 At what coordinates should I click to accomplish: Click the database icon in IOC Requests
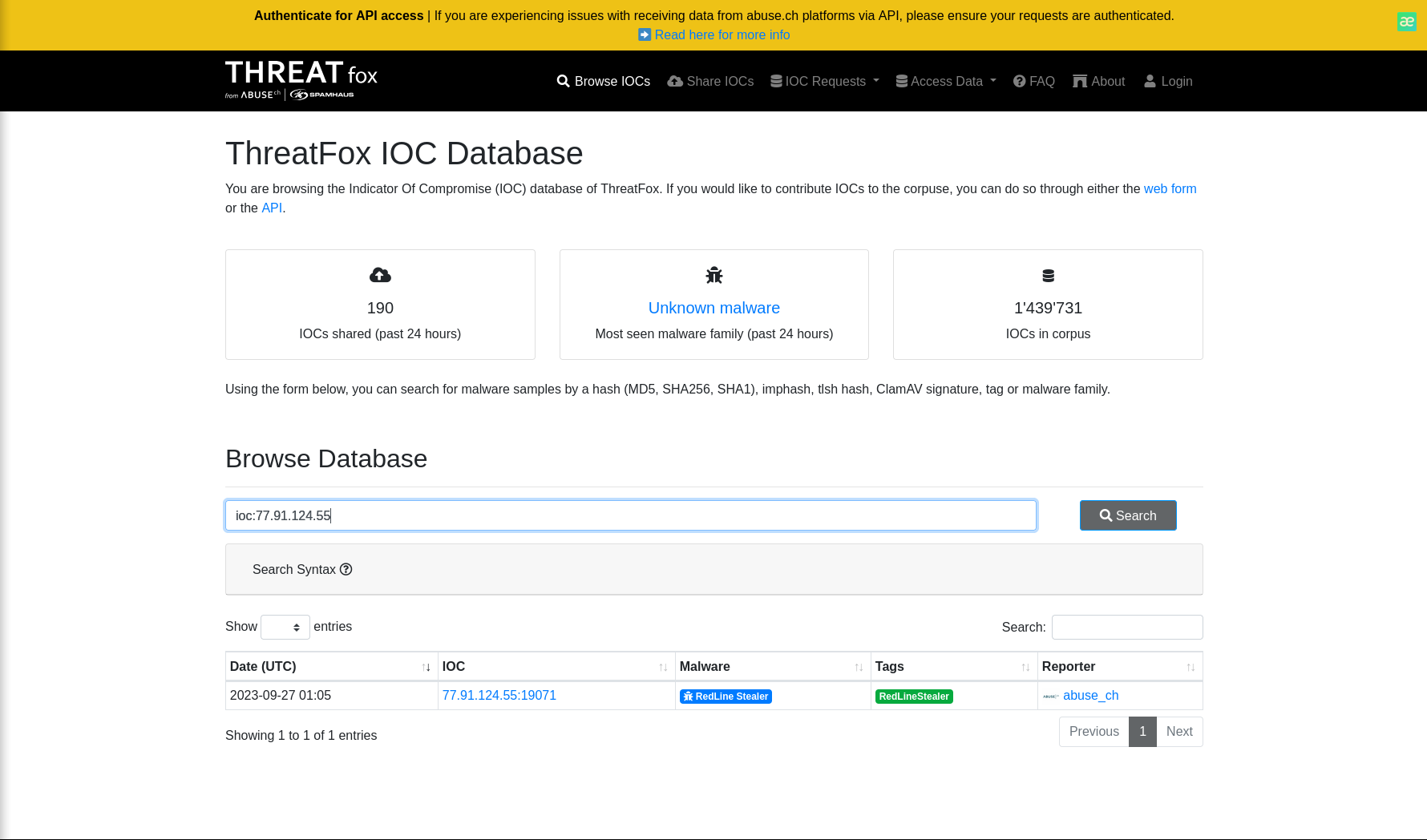pyautogui.click(x=776, y=81)
